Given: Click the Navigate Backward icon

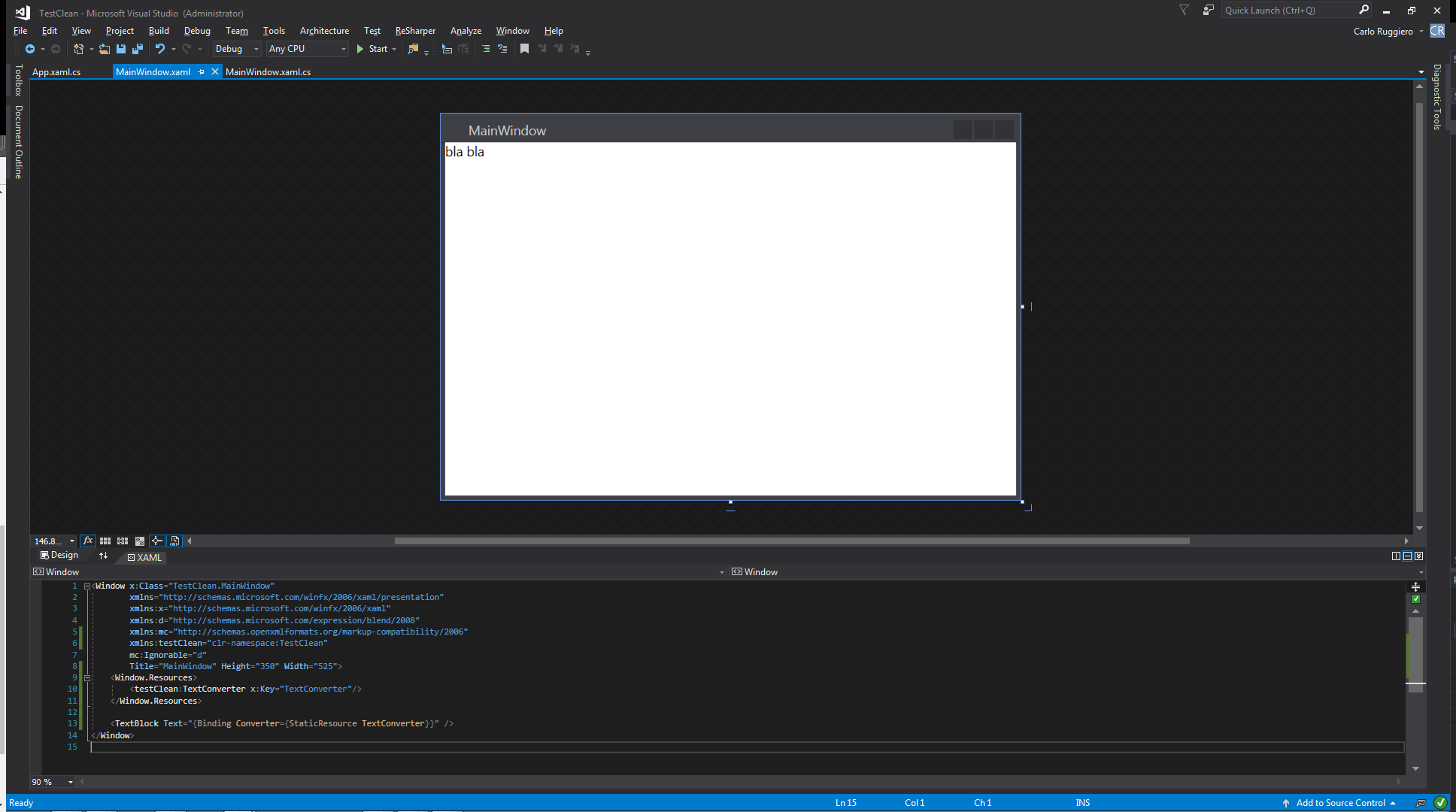Looking at the screenshot, I should 32,49.
